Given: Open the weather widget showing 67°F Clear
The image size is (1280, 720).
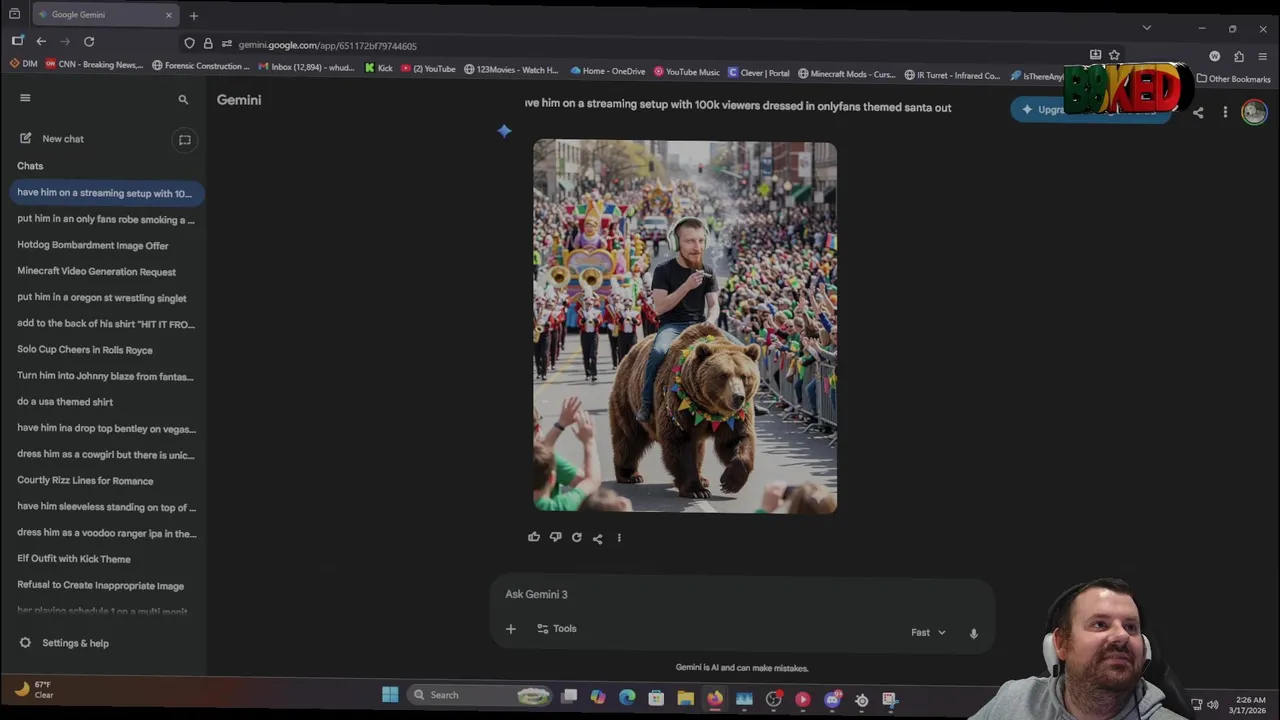Looking at the screenshot, I should point(35,690).
